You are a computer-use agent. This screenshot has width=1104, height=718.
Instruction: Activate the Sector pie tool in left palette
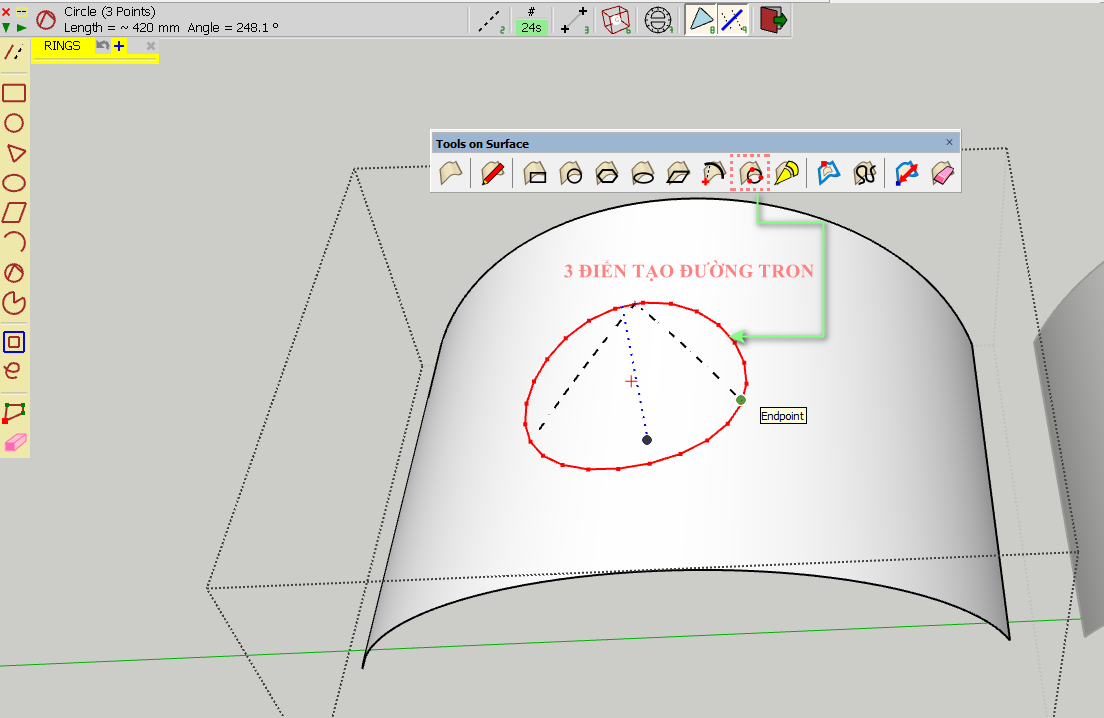click(14, 303)
